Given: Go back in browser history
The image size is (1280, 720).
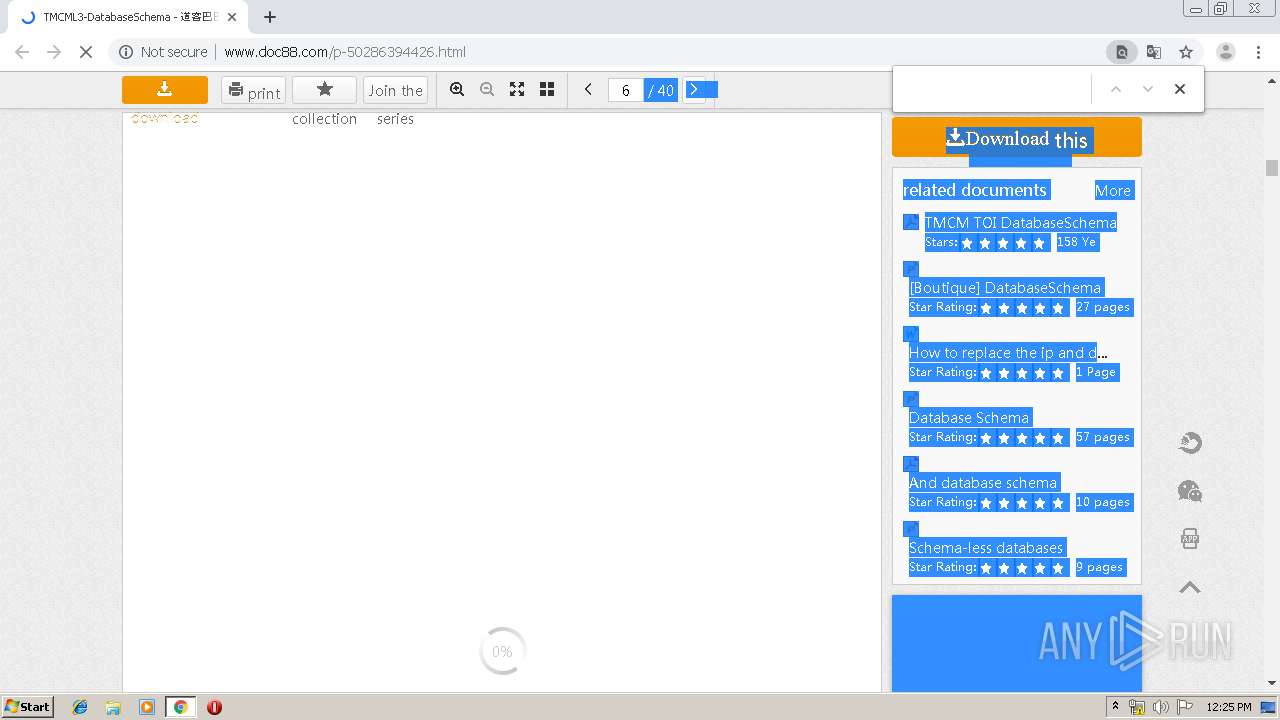Looking at the screenshot, I should tap(22, 52).
